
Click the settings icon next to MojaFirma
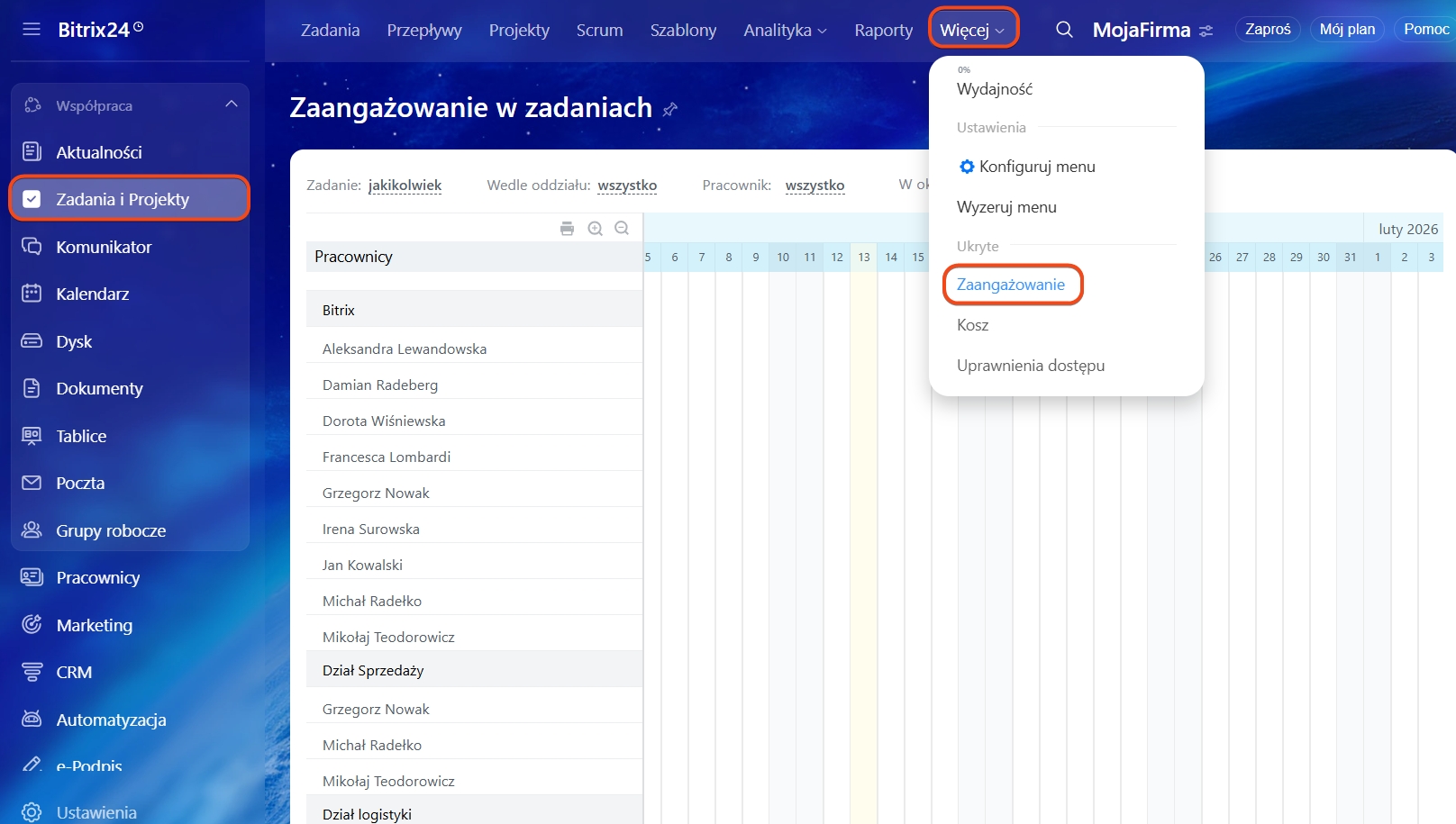click(x=1206, y=31)
